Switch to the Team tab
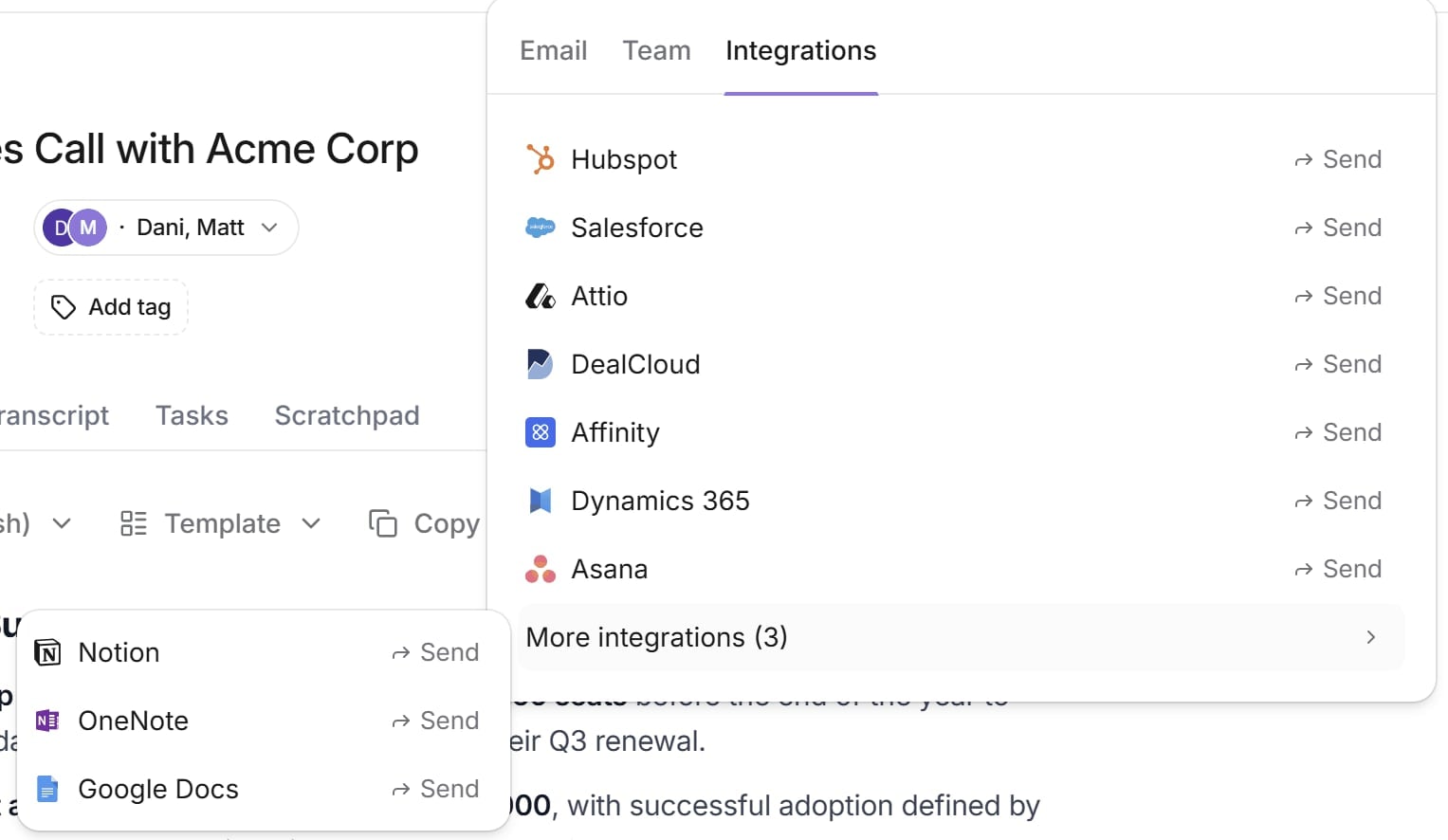1448x840 pixels. coord(656,50)
